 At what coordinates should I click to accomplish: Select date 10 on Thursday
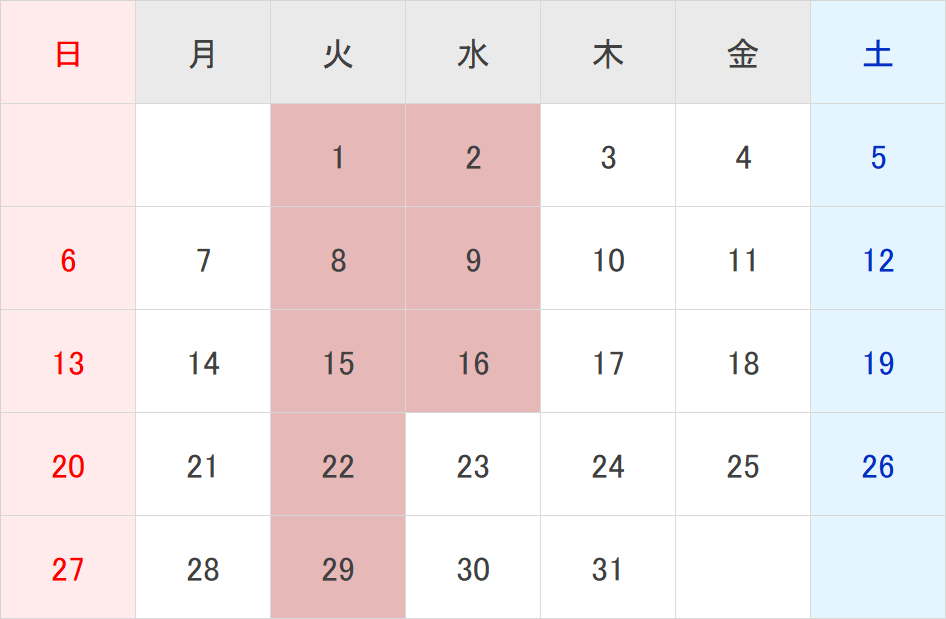click(608, 259)
